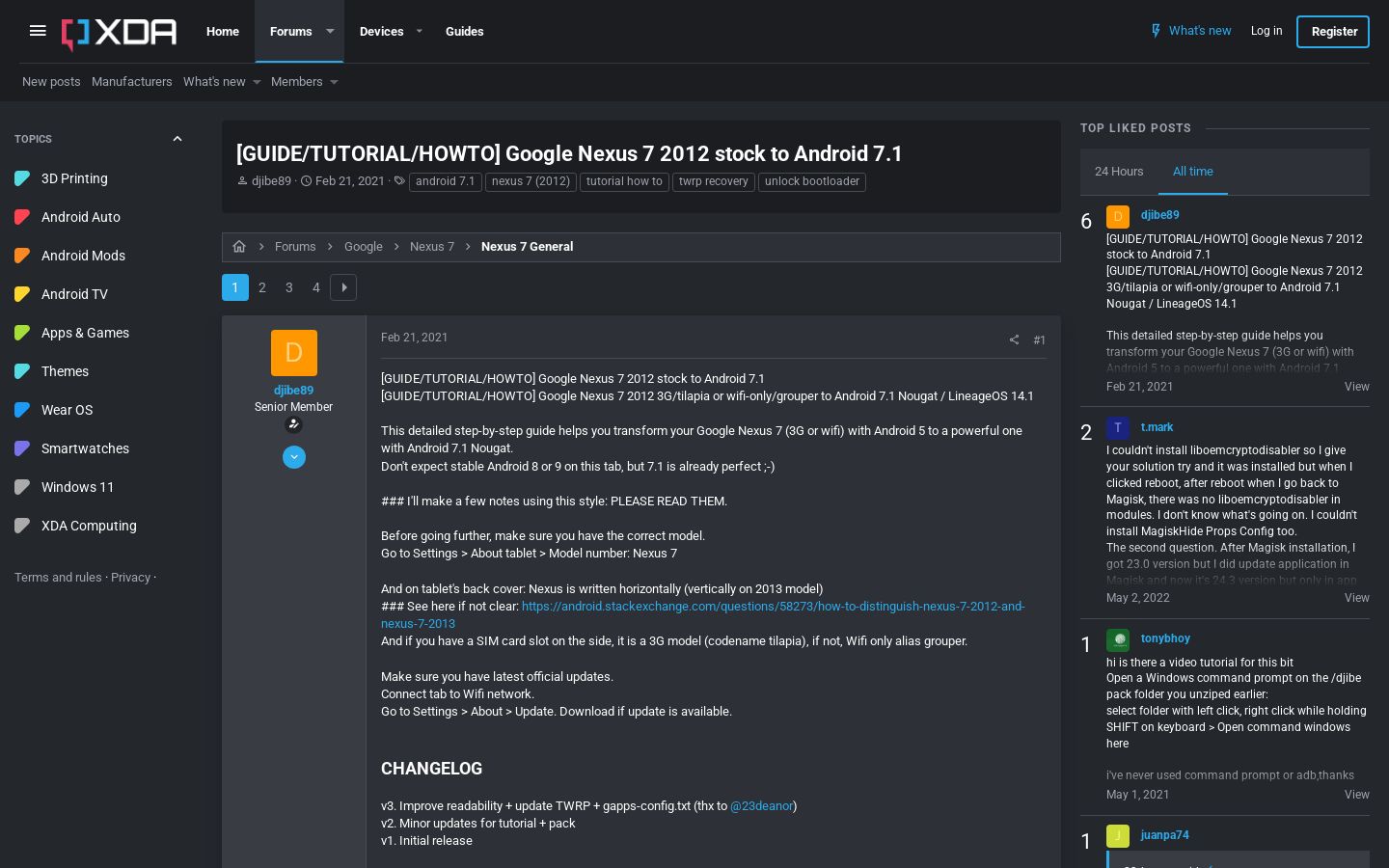Viewport: 1389px width, 868px height.
Task: Expand the Forums dropdown arrow
Action: [330, 31]
